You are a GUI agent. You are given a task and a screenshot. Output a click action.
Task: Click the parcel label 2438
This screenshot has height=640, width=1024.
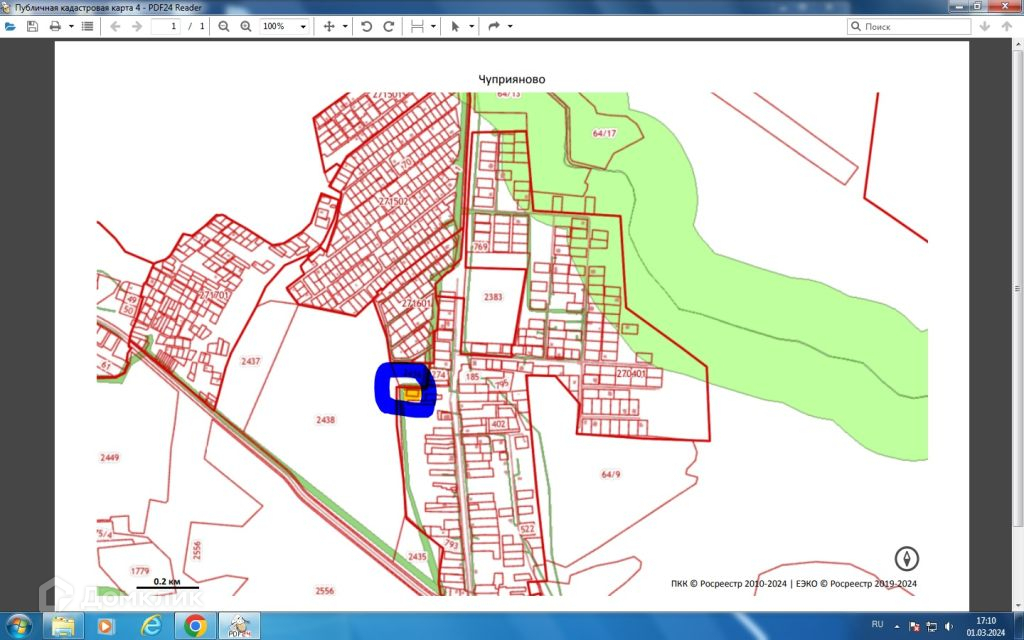(x=325, y=420)
